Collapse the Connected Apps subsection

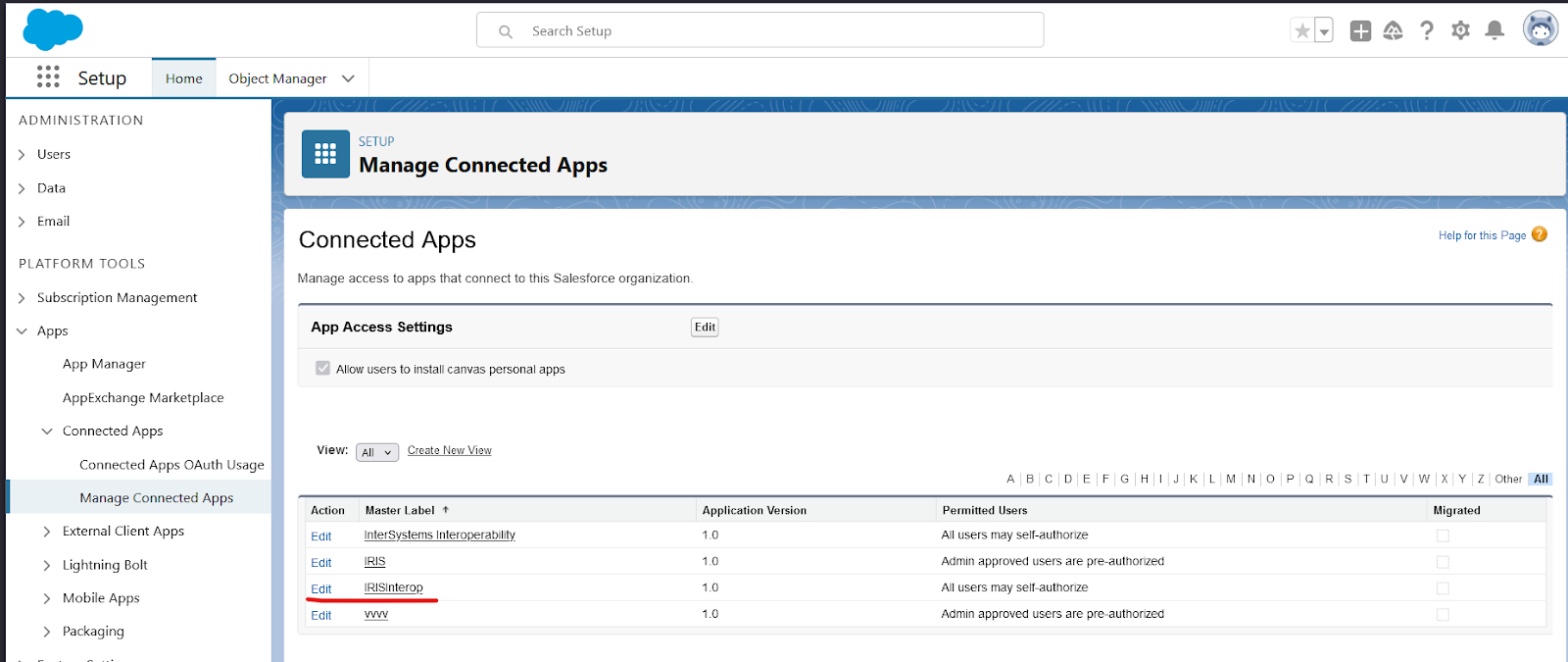pyautogui.click(x=47, y=432)
